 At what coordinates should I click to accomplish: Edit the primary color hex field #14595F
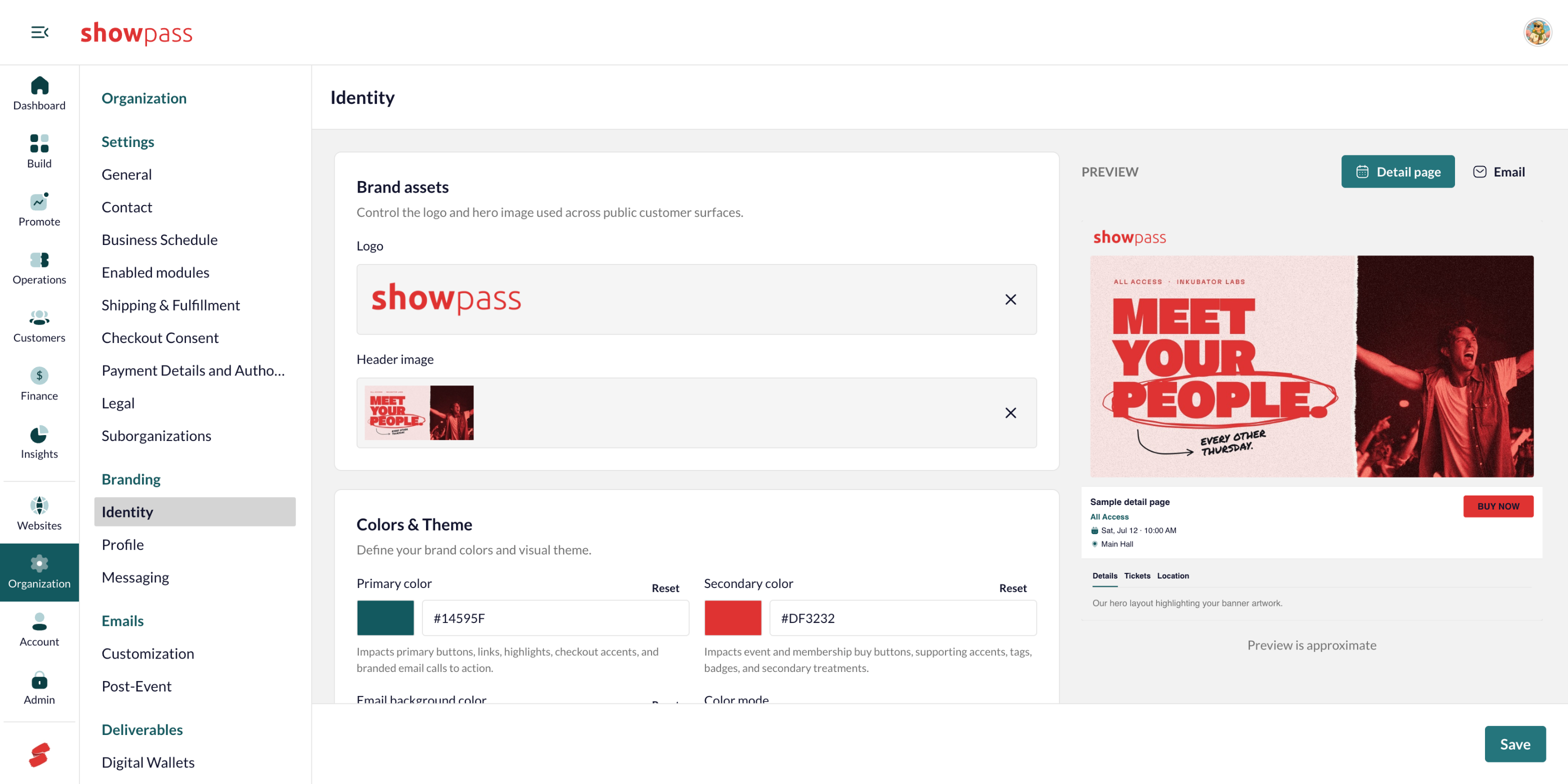point(555,618)
